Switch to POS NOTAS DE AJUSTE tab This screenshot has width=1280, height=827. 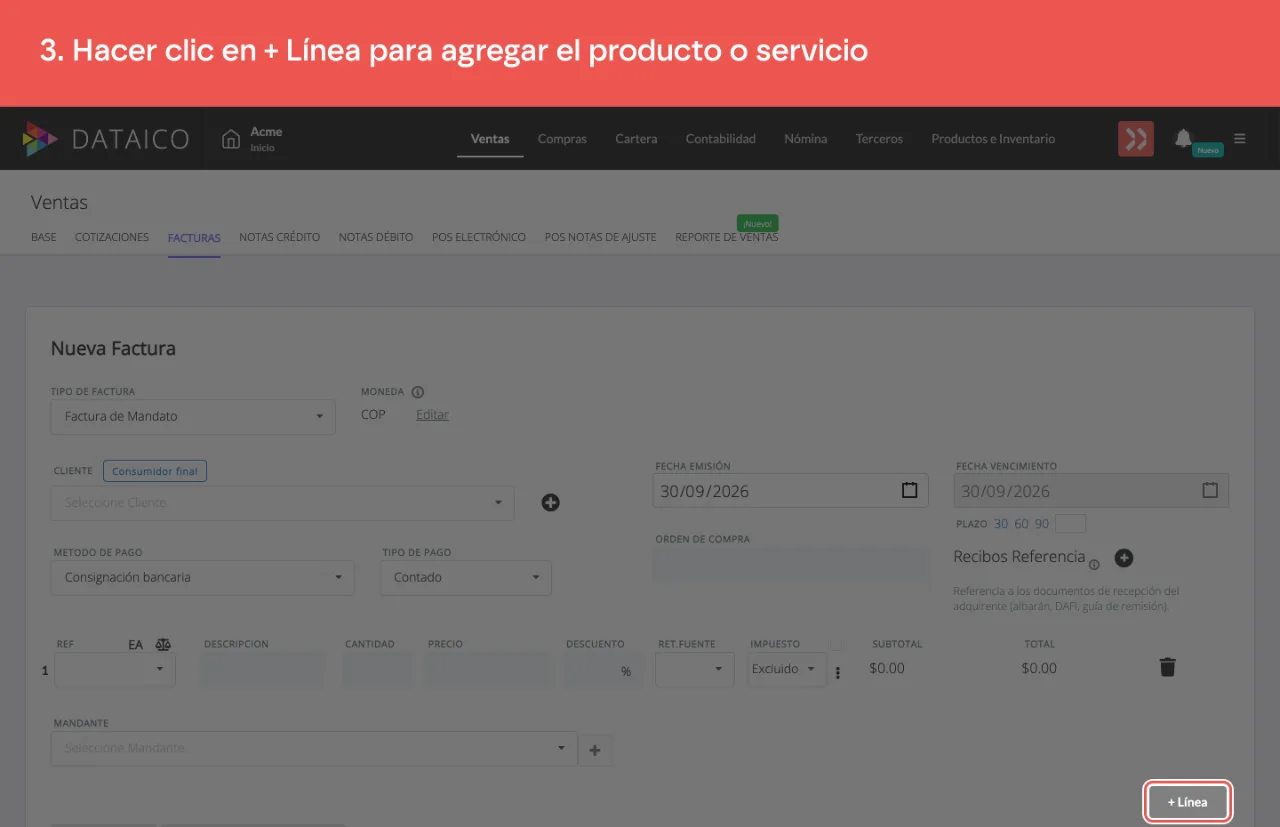tap(601, 237)
